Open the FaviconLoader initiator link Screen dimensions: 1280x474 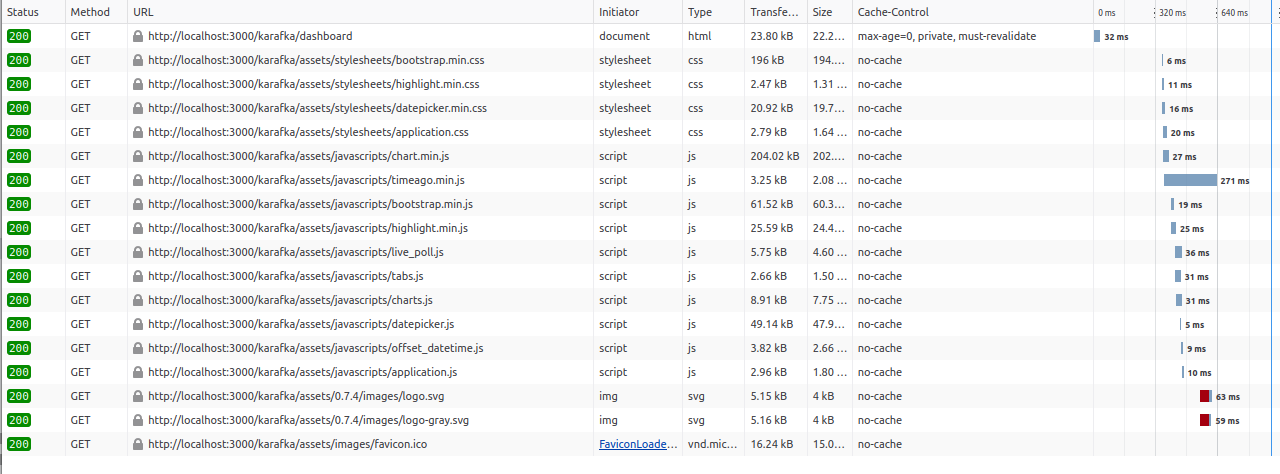coord(638,444)
